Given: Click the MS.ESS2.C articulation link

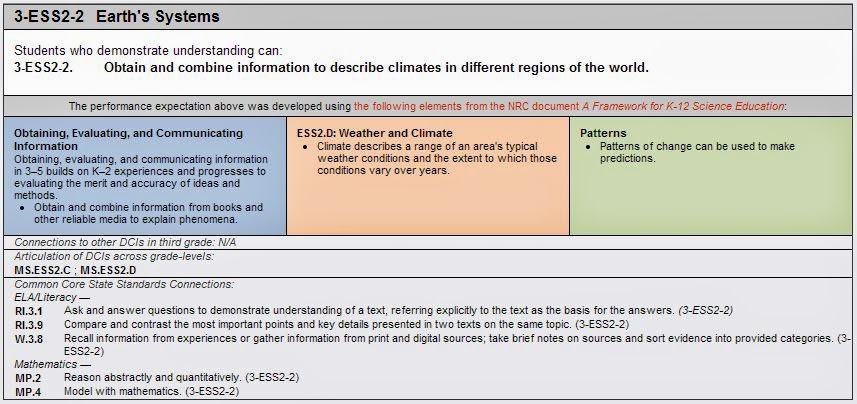Looking at the screenshot, I should coord(42,270).
